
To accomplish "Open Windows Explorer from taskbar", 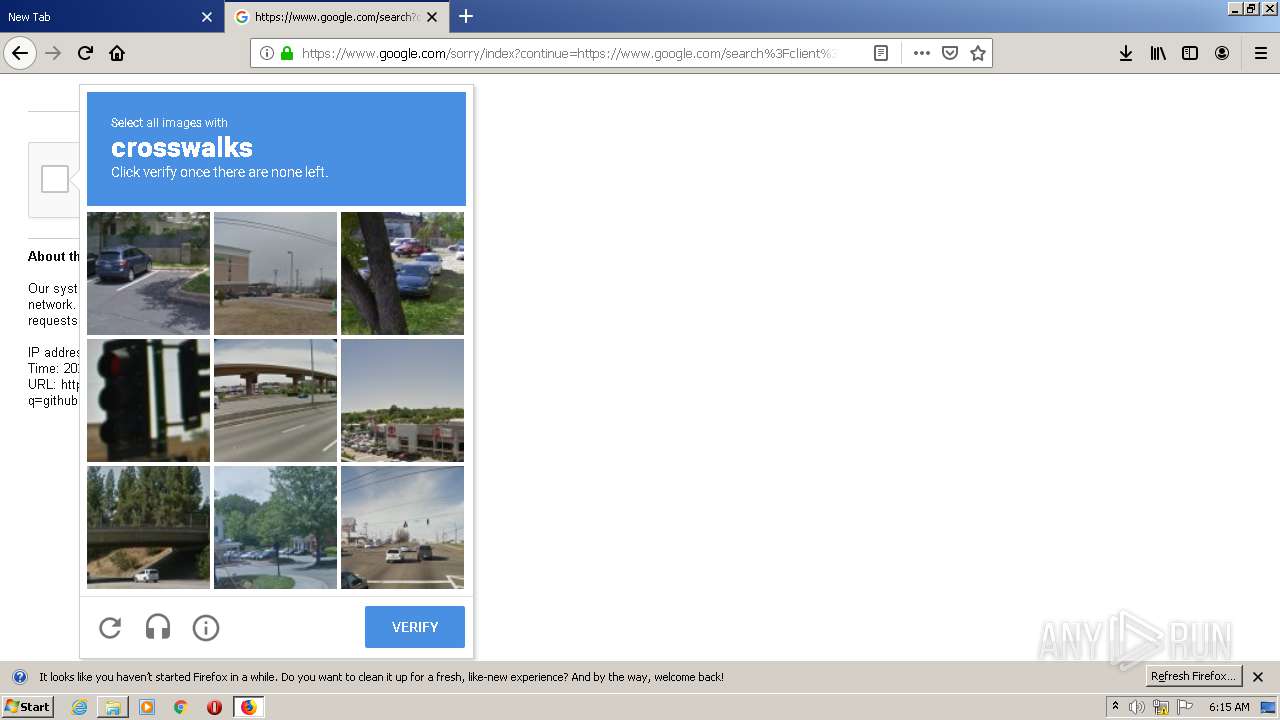I will point(113,707).
